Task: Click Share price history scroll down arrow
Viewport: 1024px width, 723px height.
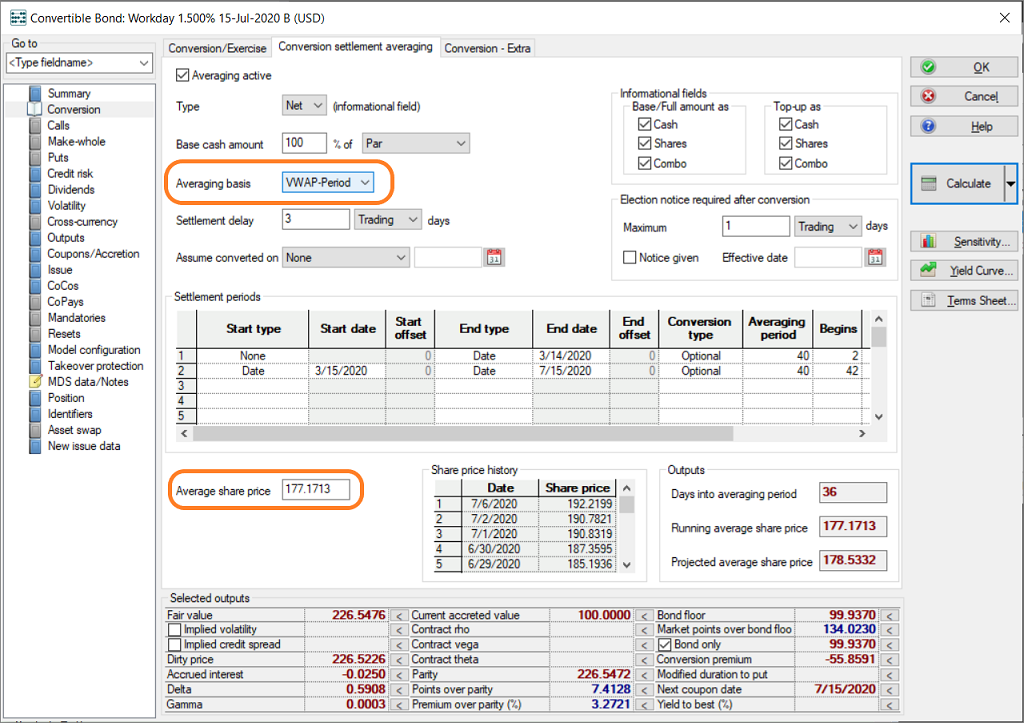Action: click(x=627, y=565)
